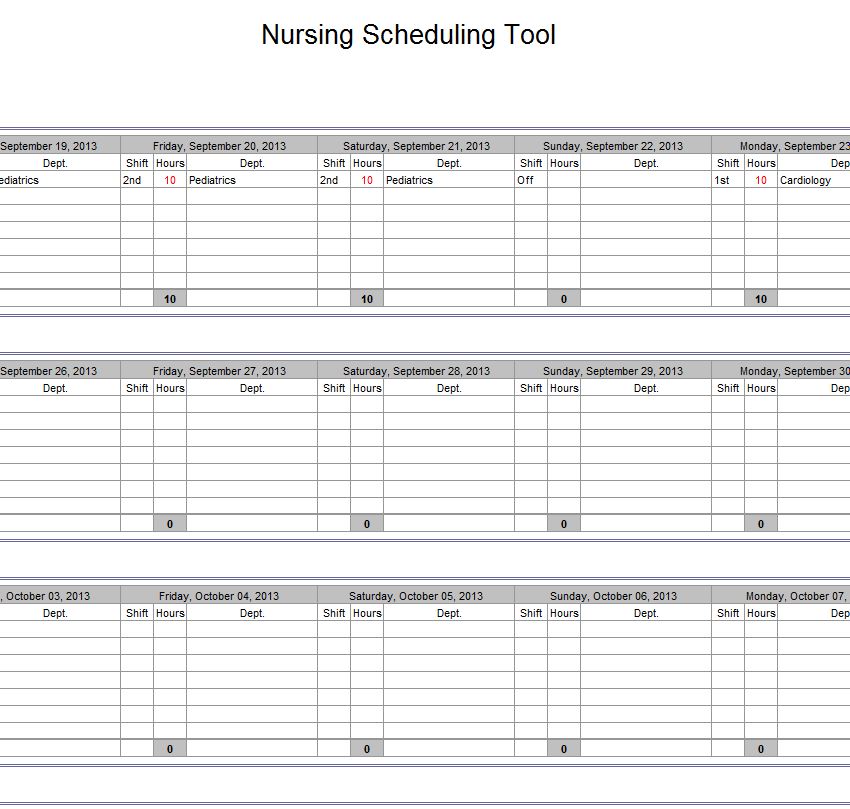Click the 0 total under Monday, October 07
Viewport: 850px width, 809px height.
(761, 749)
